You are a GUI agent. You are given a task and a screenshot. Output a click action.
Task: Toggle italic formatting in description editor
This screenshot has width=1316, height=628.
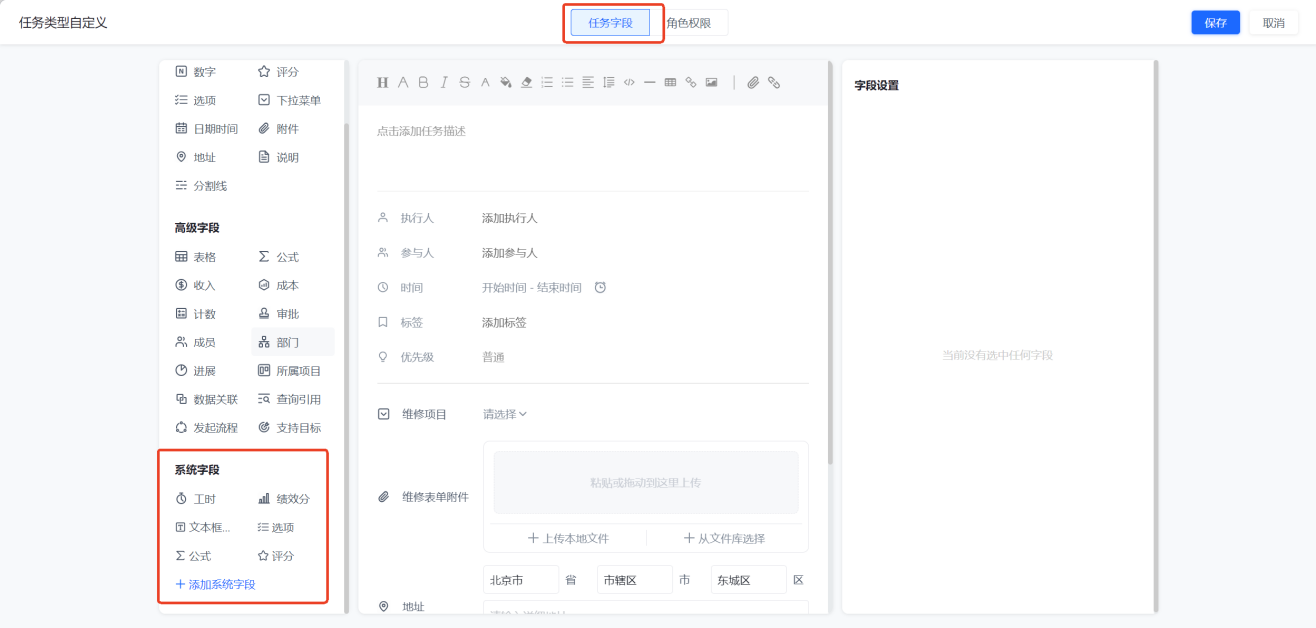coord(444,83)
